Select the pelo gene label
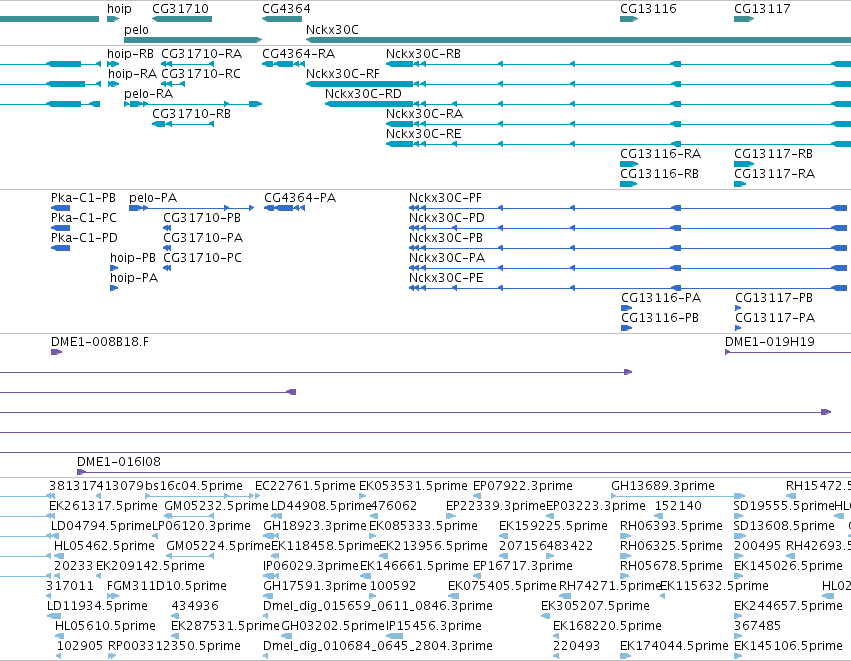Viewport: 851px width, 661px height. pyautogui.click(x=136, y=30)
